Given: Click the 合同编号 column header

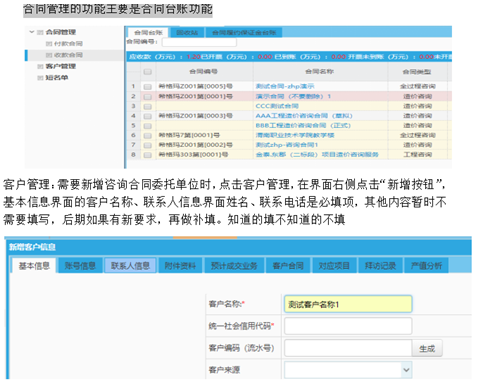Looking at the screenshot, I should 204,71.
